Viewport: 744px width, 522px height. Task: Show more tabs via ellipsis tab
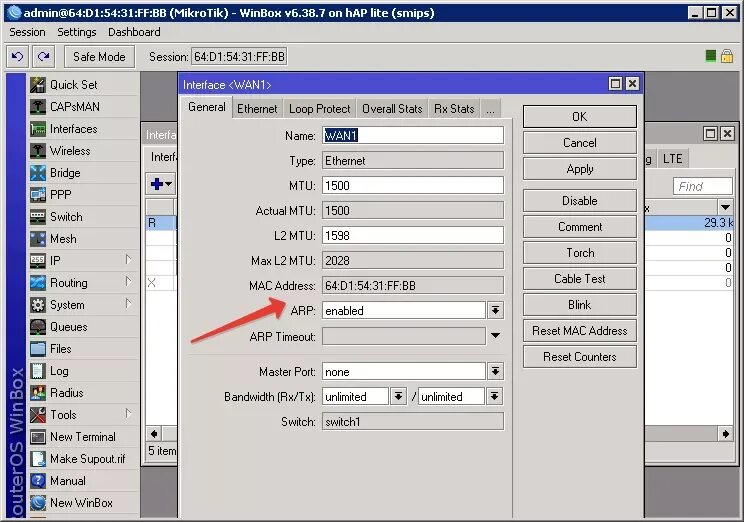pos(490,109)
